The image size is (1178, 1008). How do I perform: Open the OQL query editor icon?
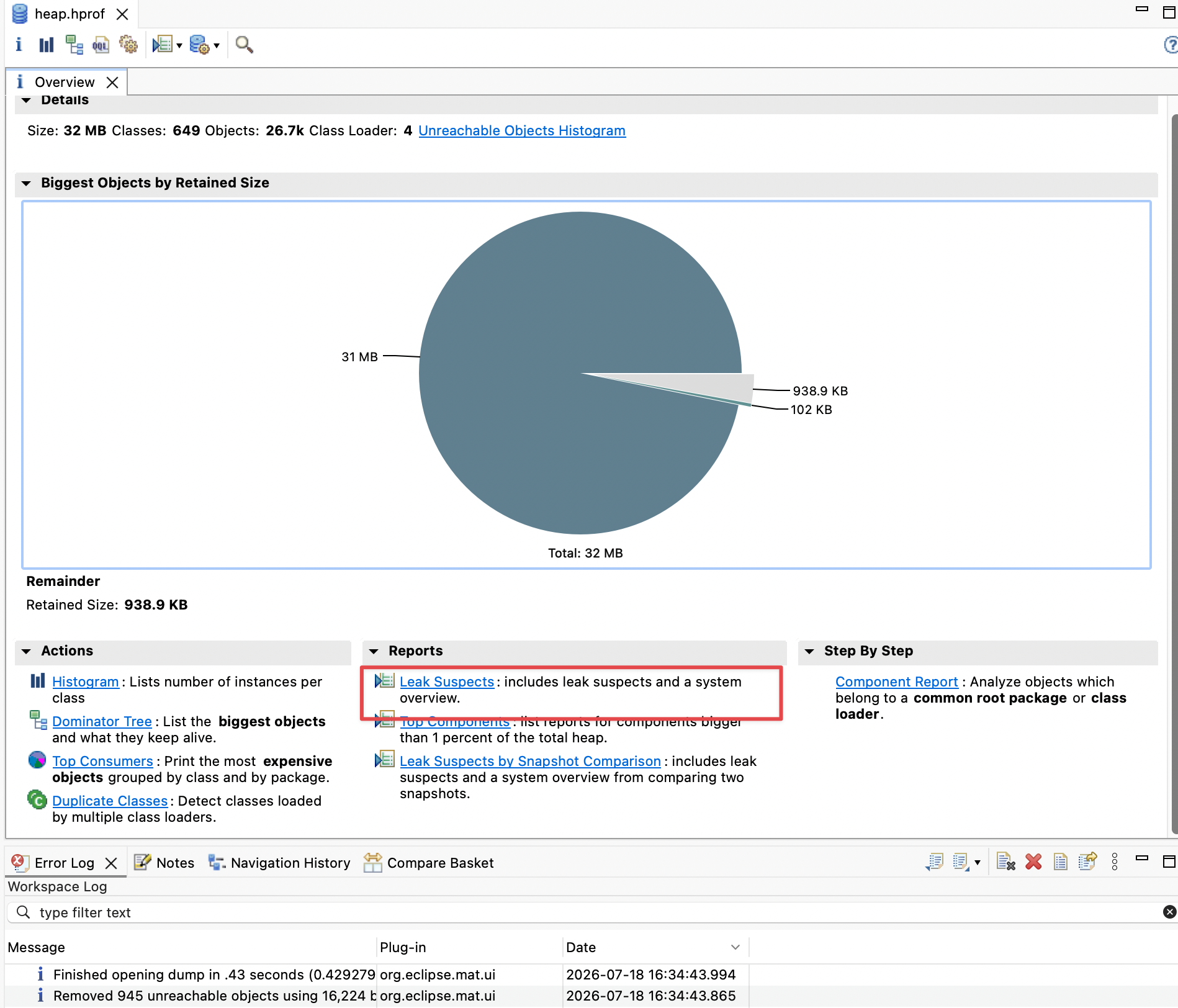click(101, 45)
